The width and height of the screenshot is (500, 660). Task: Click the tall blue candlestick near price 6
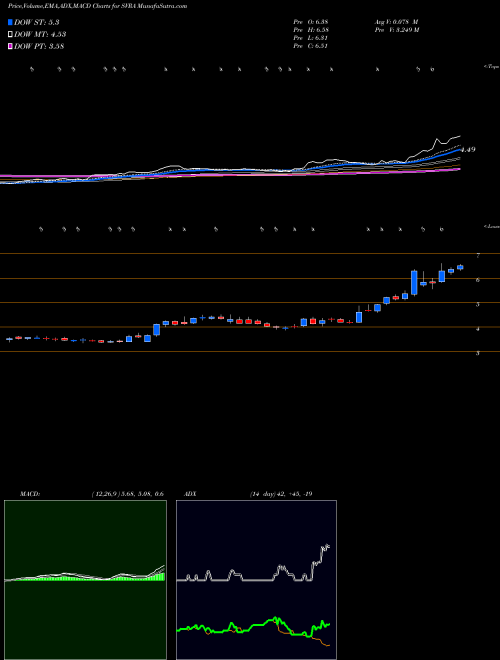pyautogui.click(x=414, y=282)
